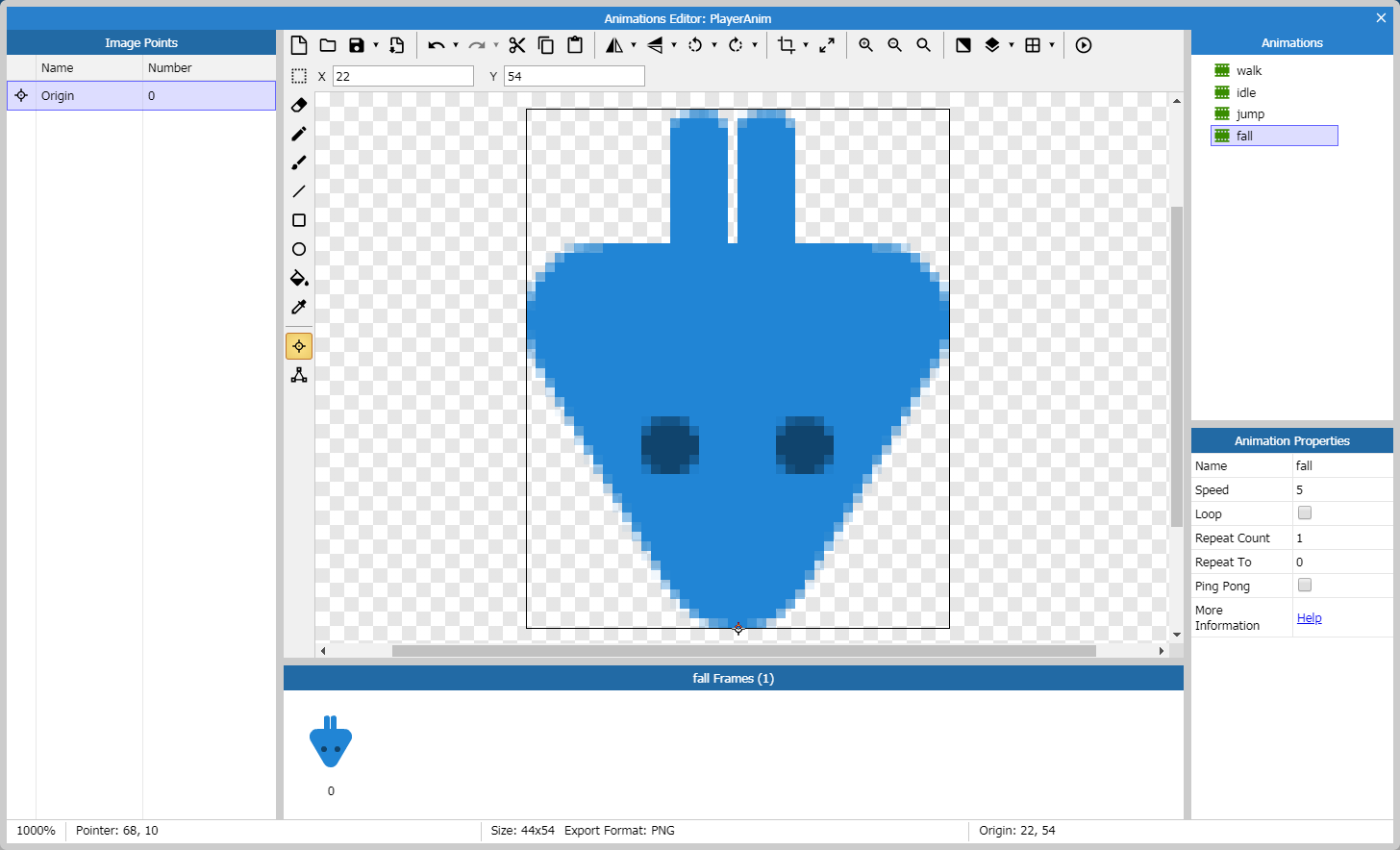This screenshot has height=850, width=1400.
Task: Enable looping for the fall animation
Action: tap(1304, 512)
